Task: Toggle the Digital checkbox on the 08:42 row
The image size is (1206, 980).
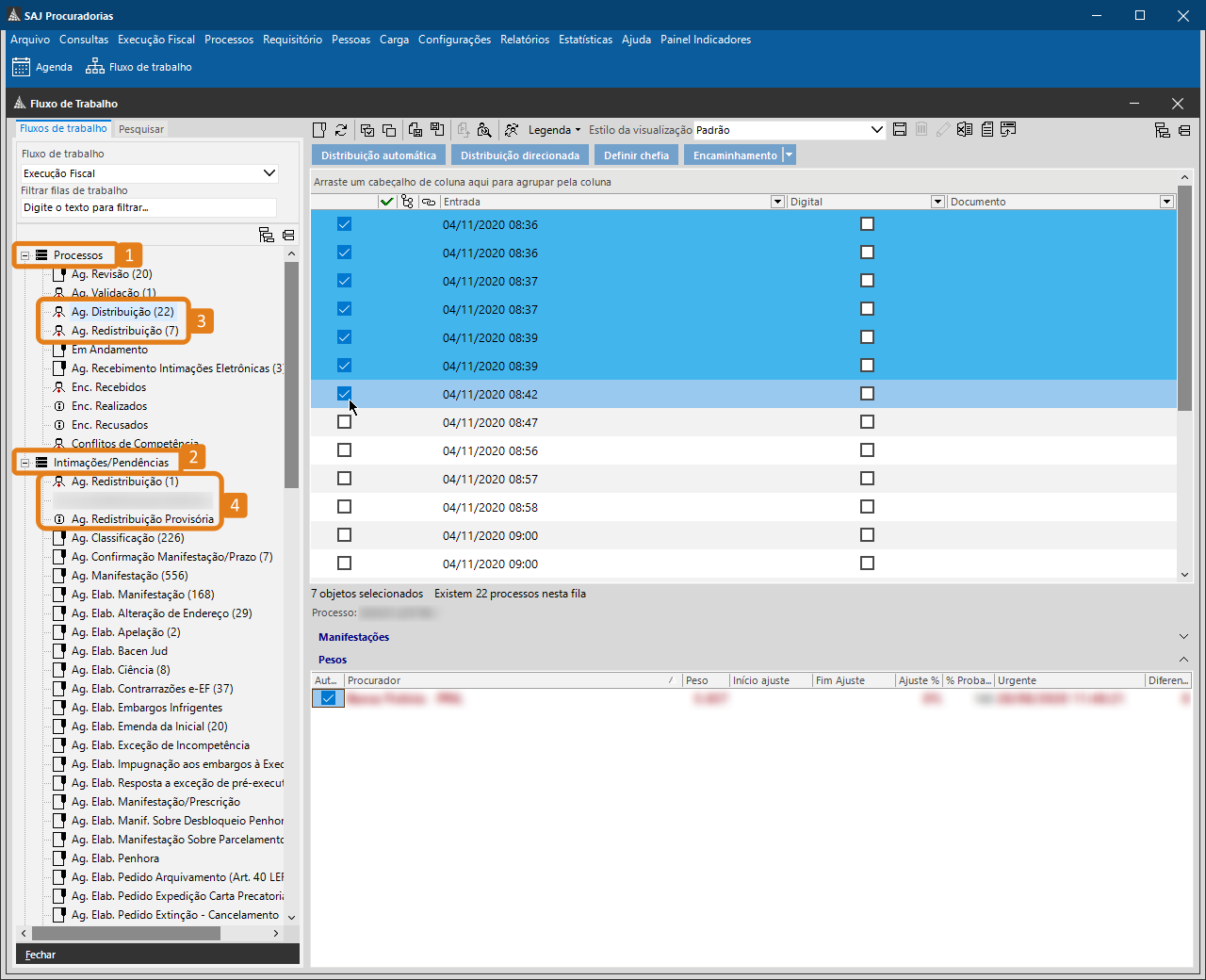Action: pos(867,394)
